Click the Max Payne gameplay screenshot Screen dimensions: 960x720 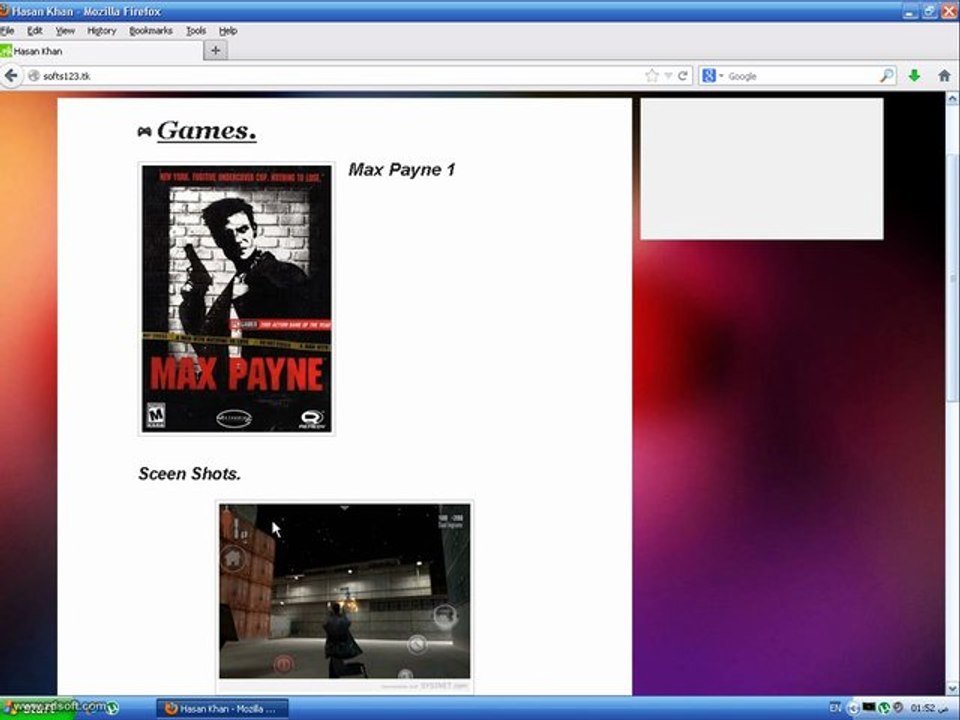click(344, 595)
